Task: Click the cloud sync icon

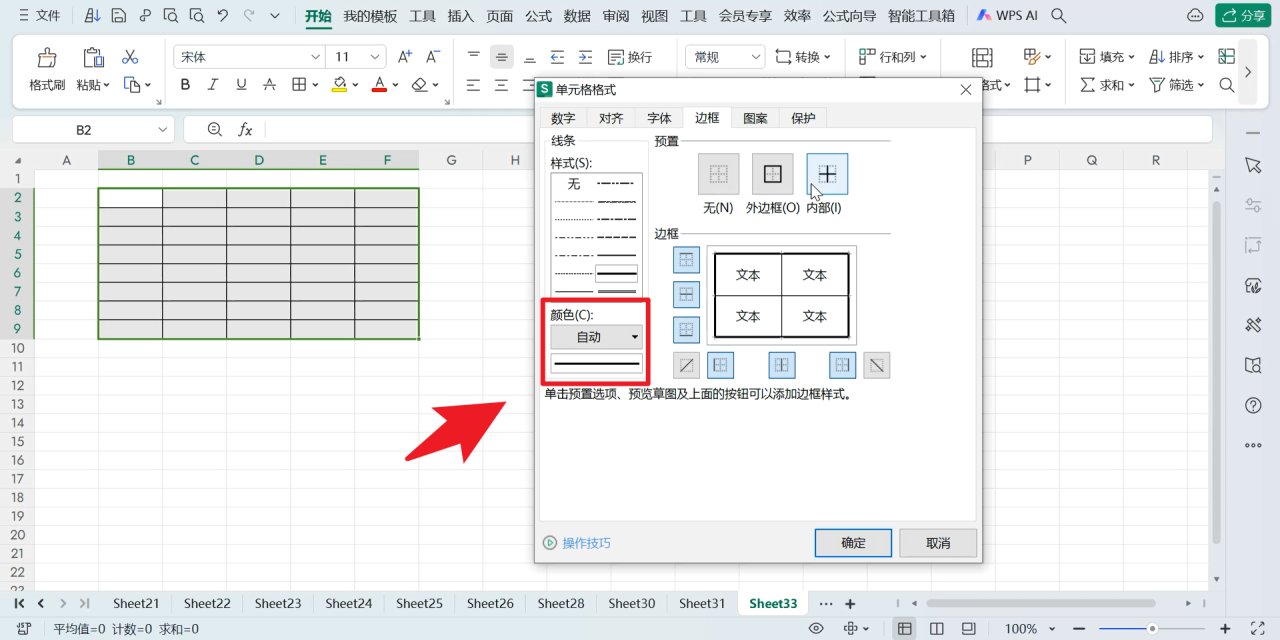Action: 1194,16
